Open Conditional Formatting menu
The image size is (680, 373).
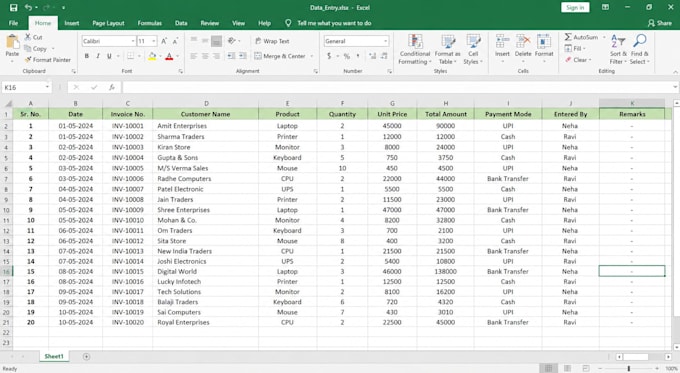click(x=415, y=49)
